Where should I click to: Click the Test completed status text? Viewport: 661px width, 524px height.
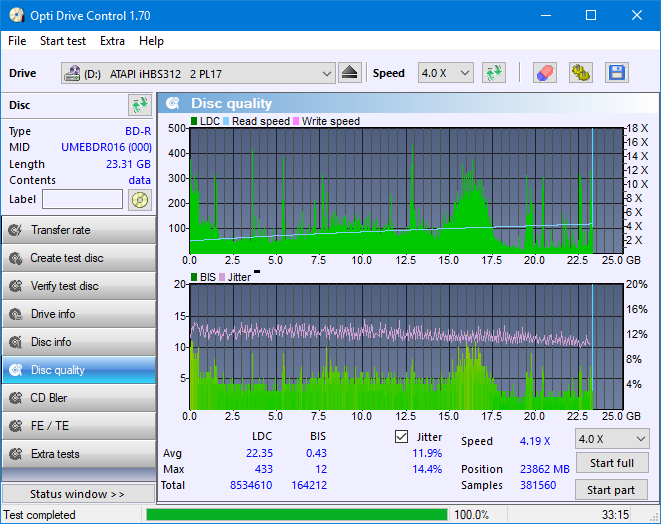[x=40, y=515]
